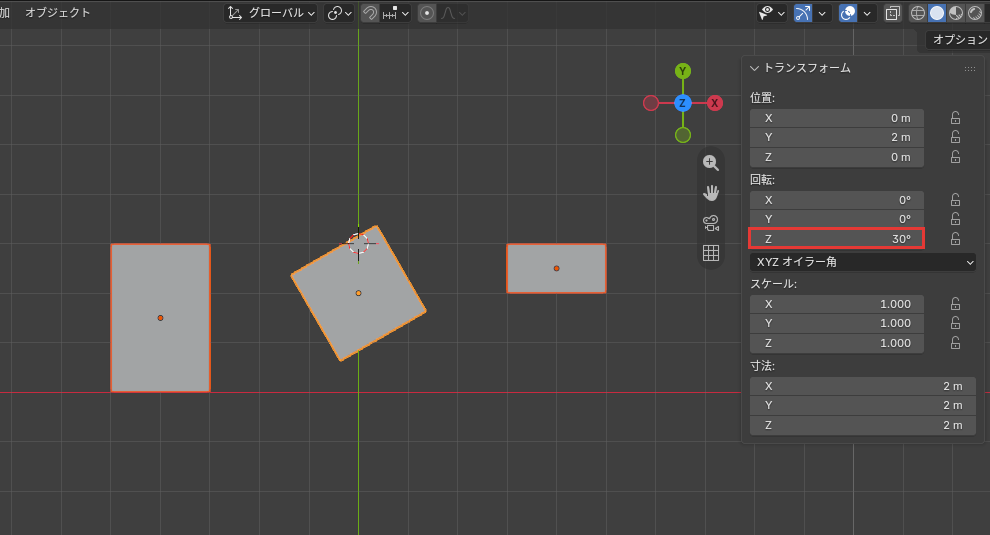Image resolution: width=990 pixels, height=535 pixels.
Task: Toggle lock for scale Z
Action: point(955,343)
